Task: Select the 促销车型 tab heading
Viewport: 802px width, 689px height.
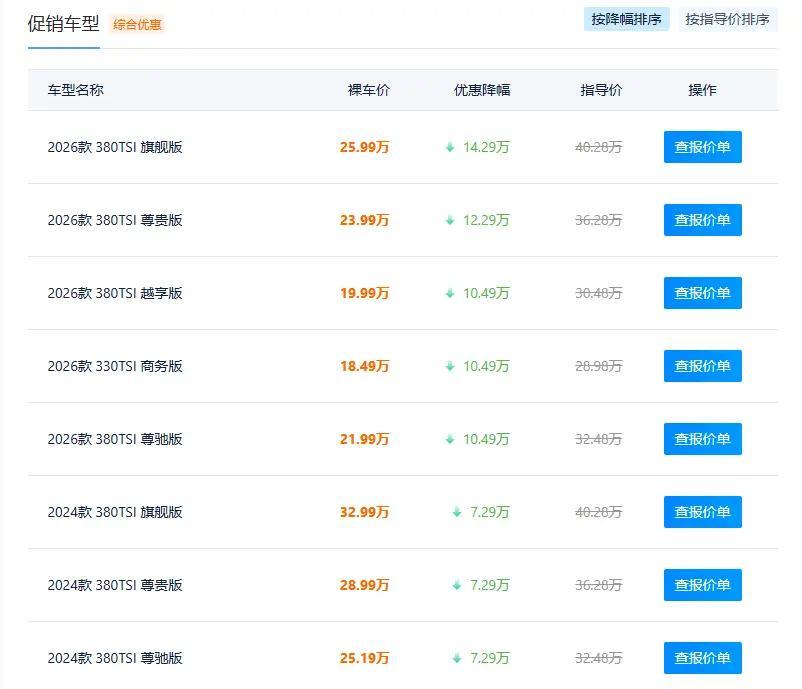Action: [63, 24]
